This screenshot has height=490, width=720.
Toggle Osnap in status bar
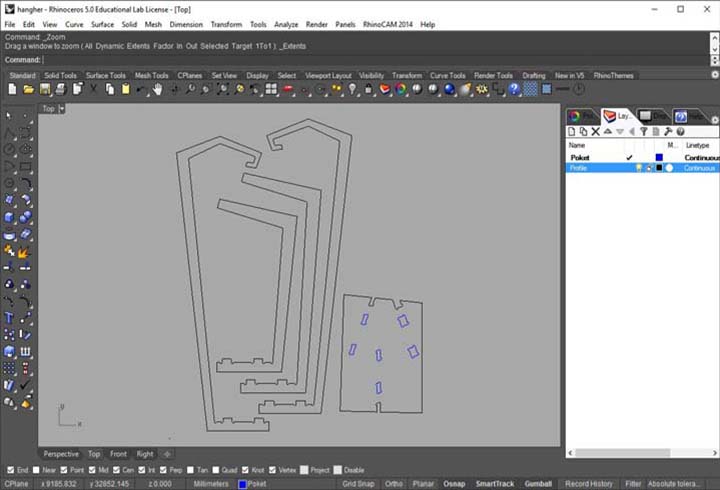454,484
